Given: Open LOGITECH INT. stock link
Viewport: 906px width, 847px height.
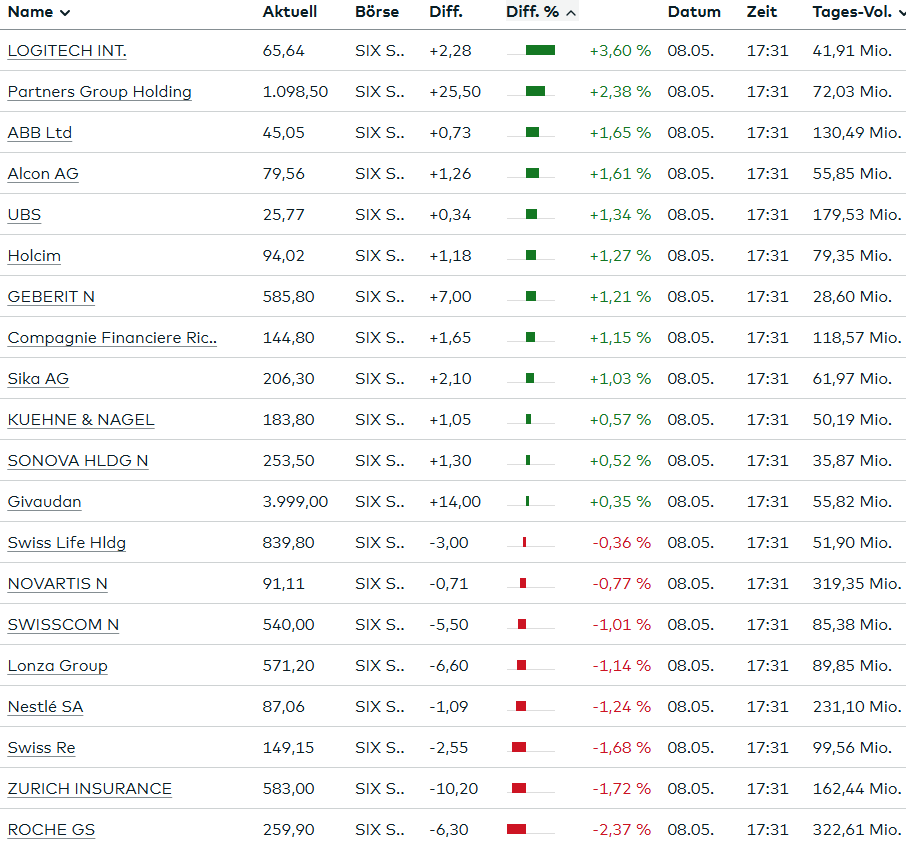Looking at the screenshot, I should pyautogui.click(x=67, y=51).
